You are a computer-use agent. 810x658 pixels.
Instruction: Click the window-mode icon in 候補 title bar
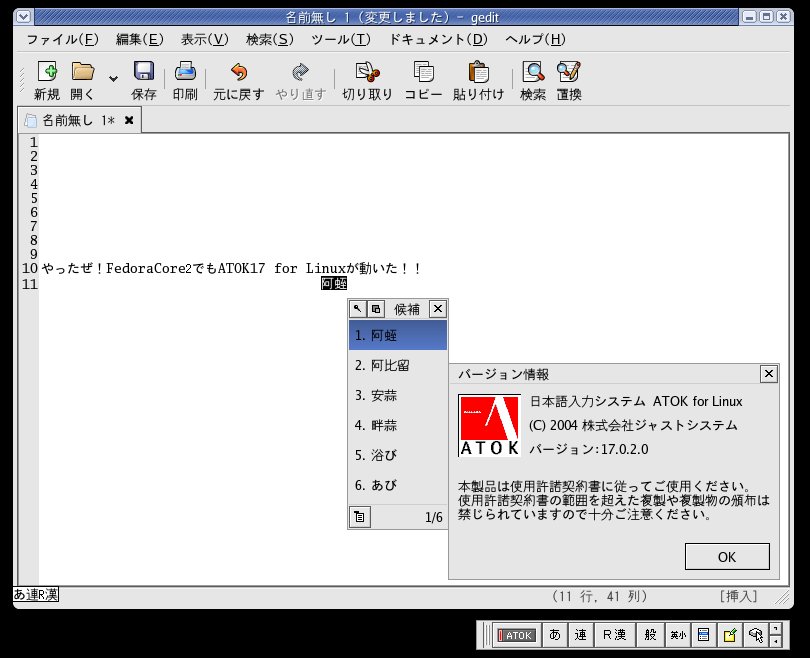[x=376, y=309]
